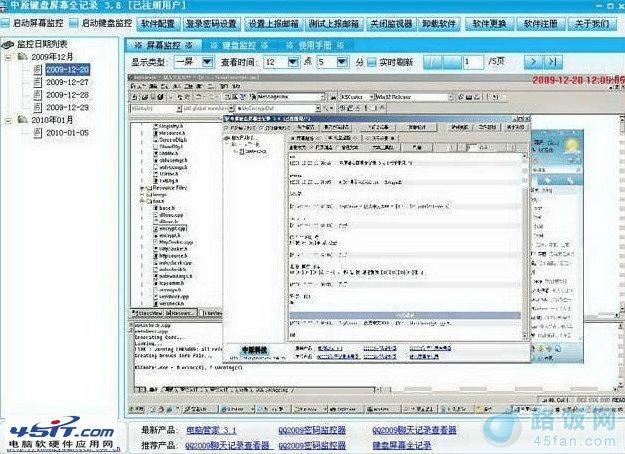This screenshot has height=454, width=625.
Task: Go to the next screenshot page
Action: click(533, 62)
